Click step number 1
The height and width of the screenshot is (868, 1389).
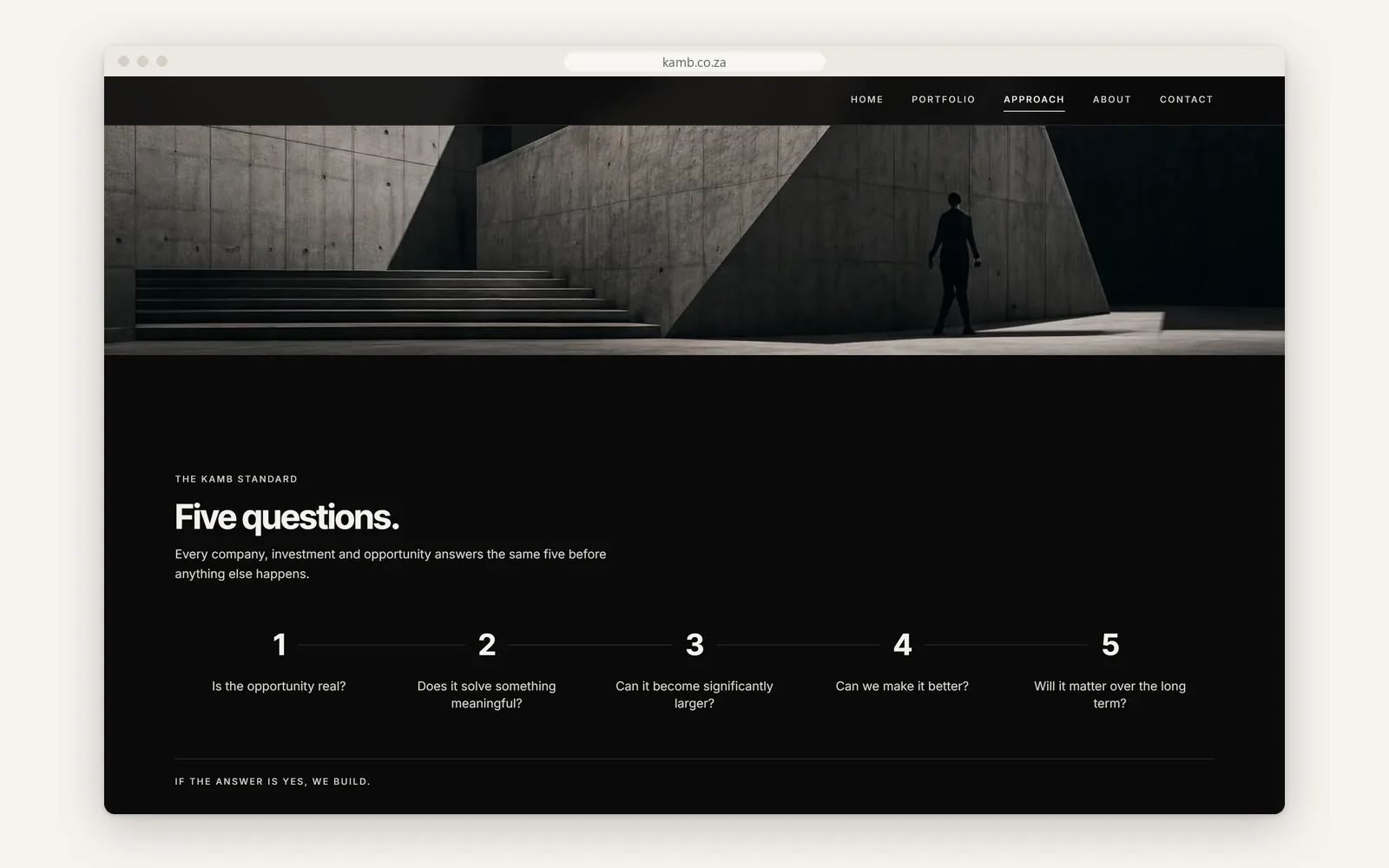279,645
